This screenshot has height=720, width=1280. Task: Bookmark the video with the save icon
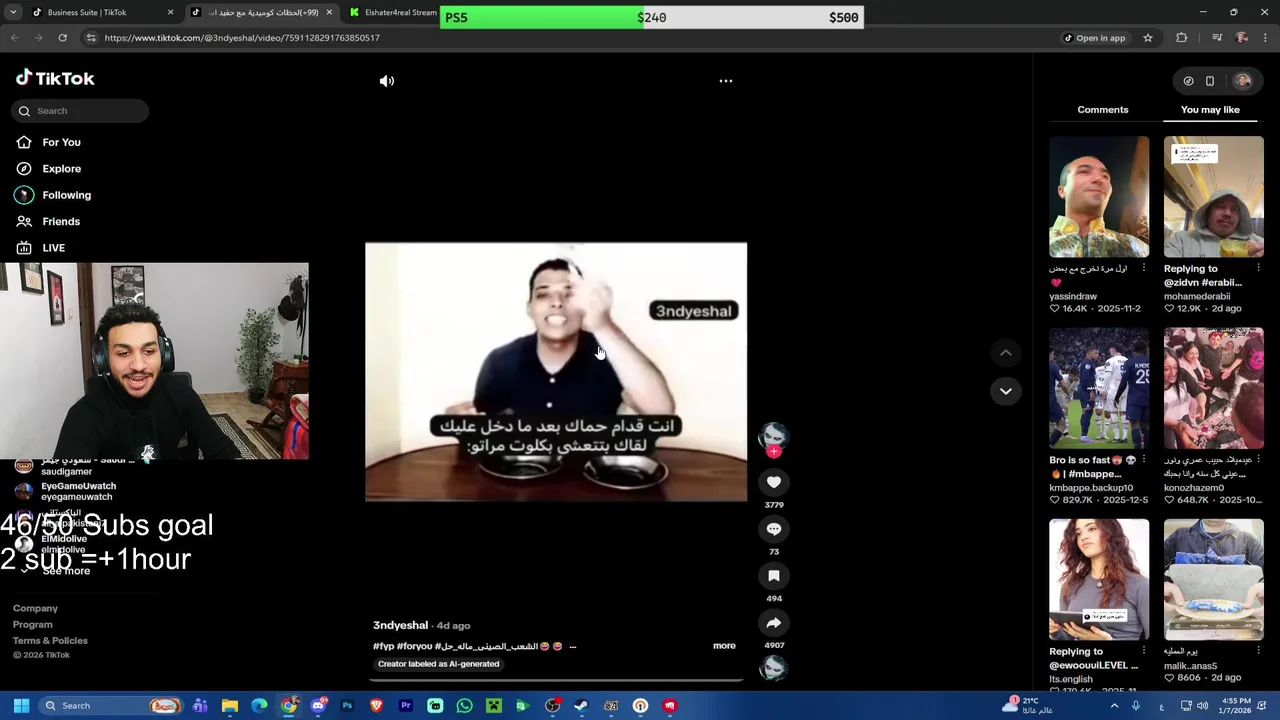(x=773, y=576)
